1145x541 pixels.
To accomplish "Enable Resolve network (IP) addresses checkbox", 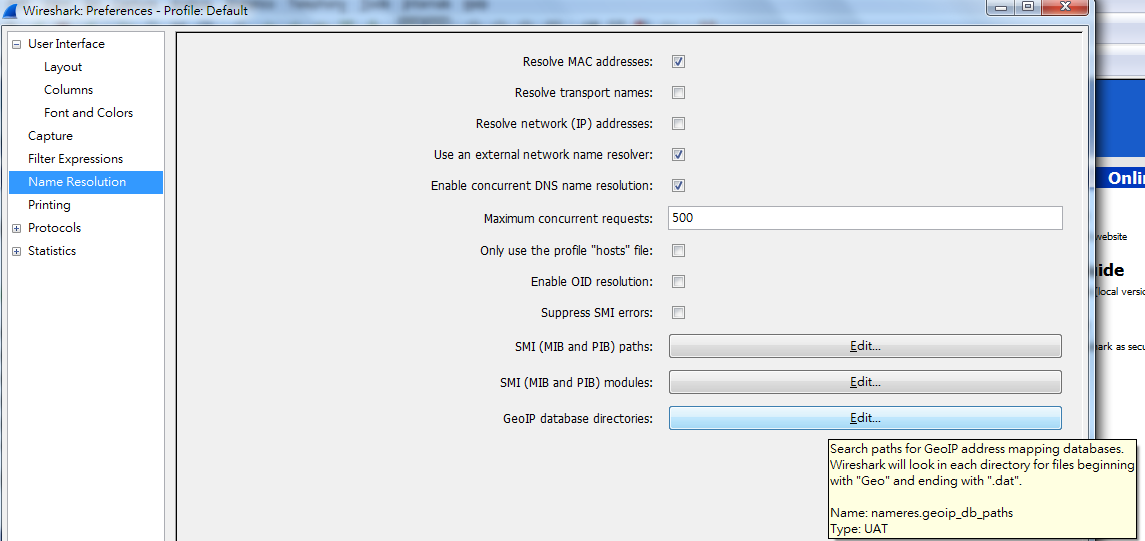I will 678,123.
